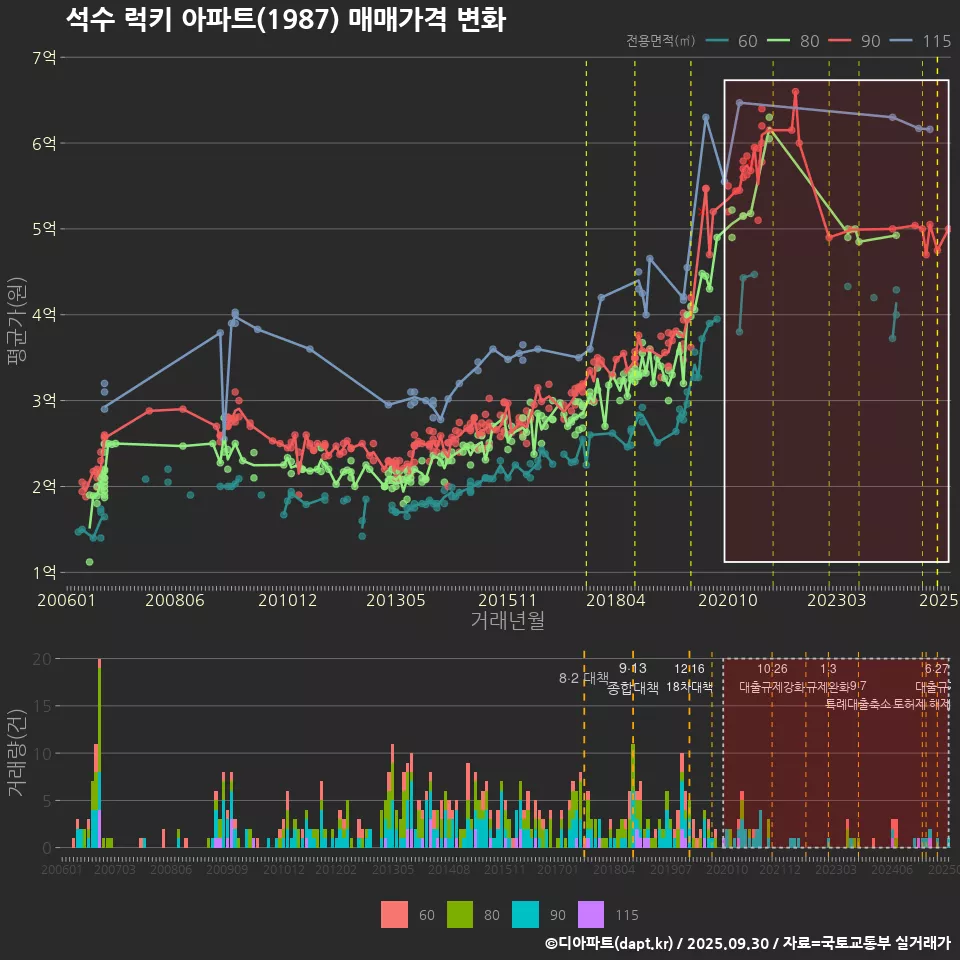
Task: Click the cyan 90 bar legend swatch
Action: (524, 914)
